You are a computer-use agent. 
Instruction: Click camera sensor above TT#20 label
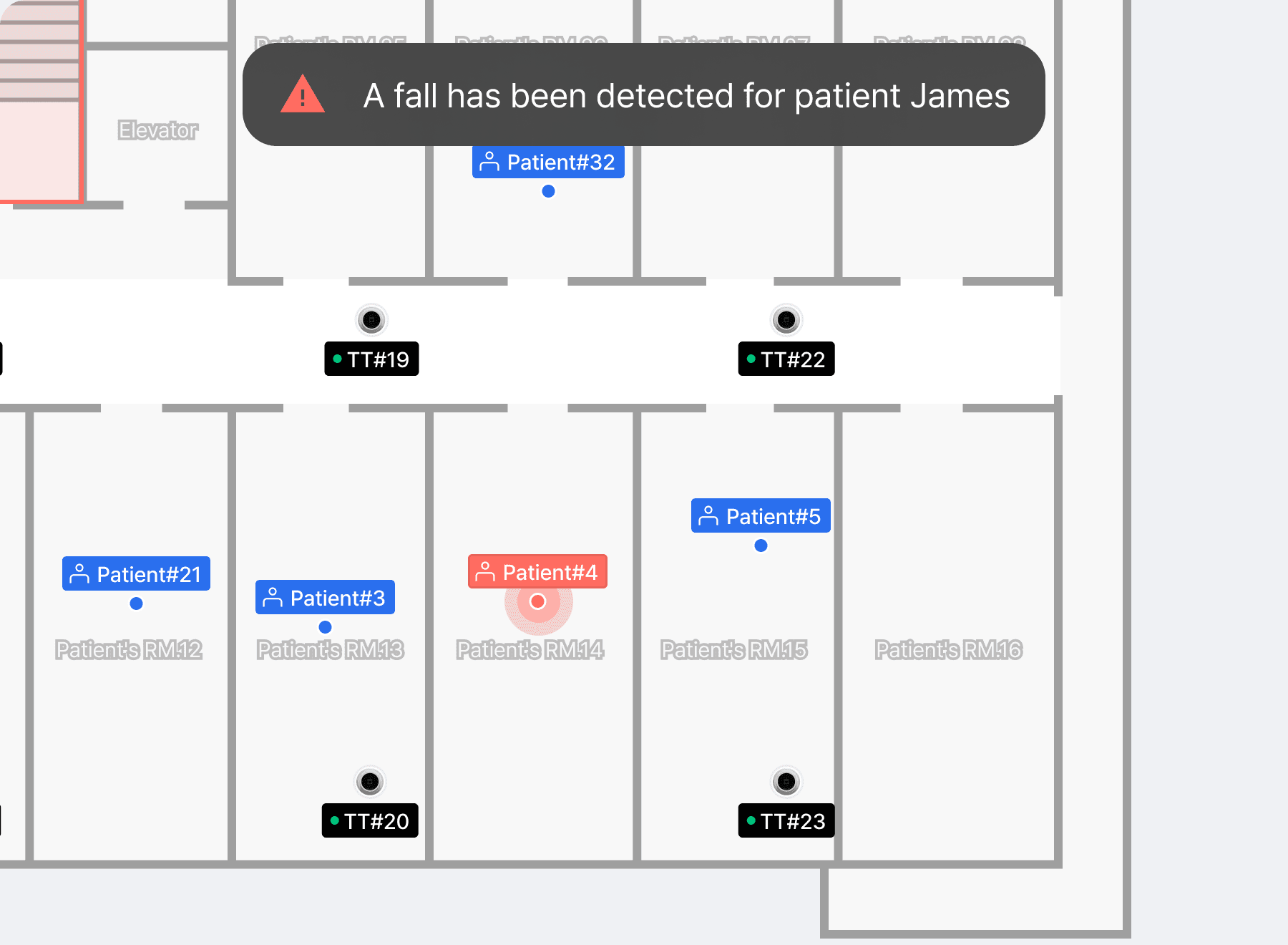(370, 782)
